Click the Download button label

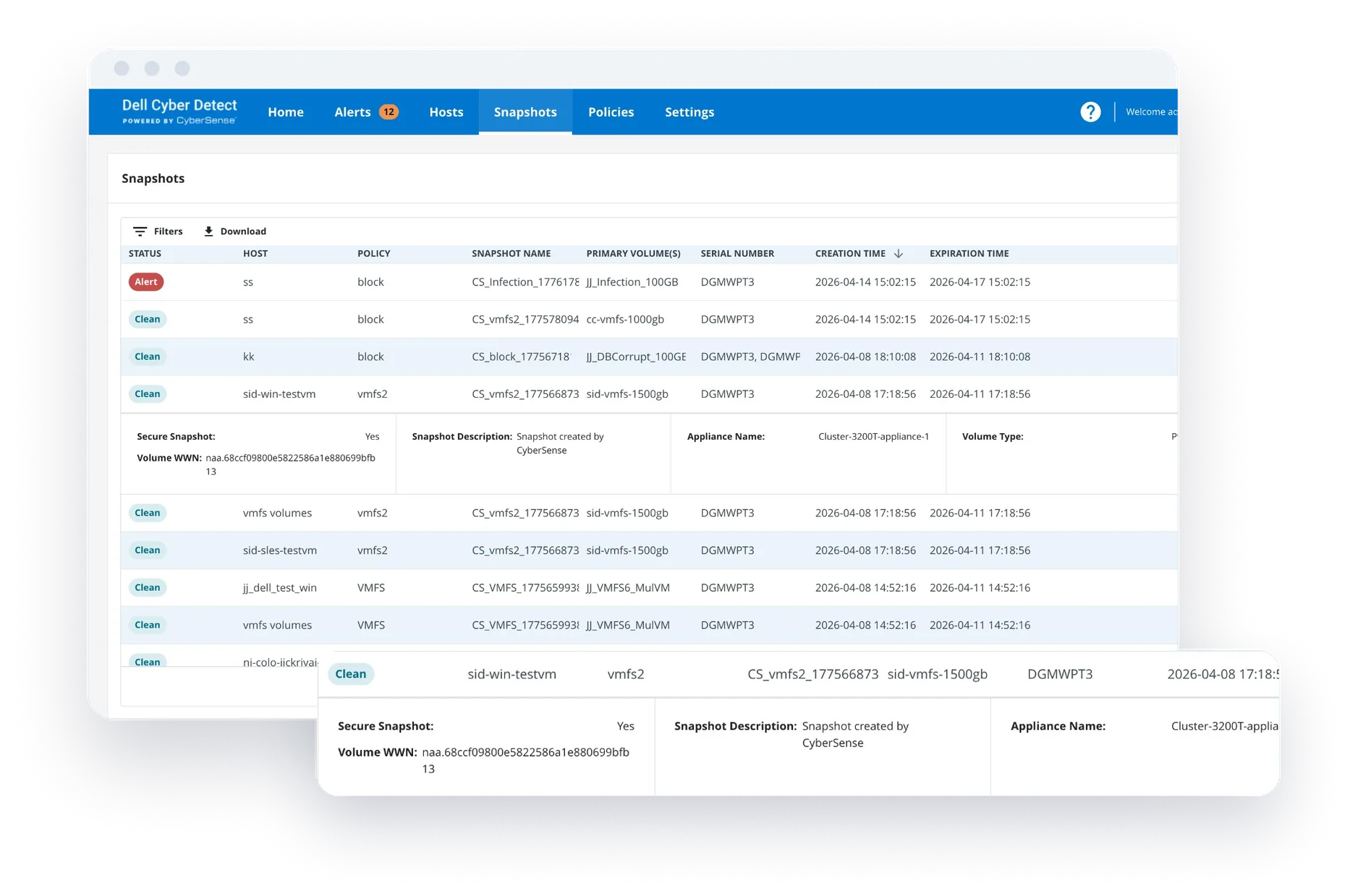(243, 231)
